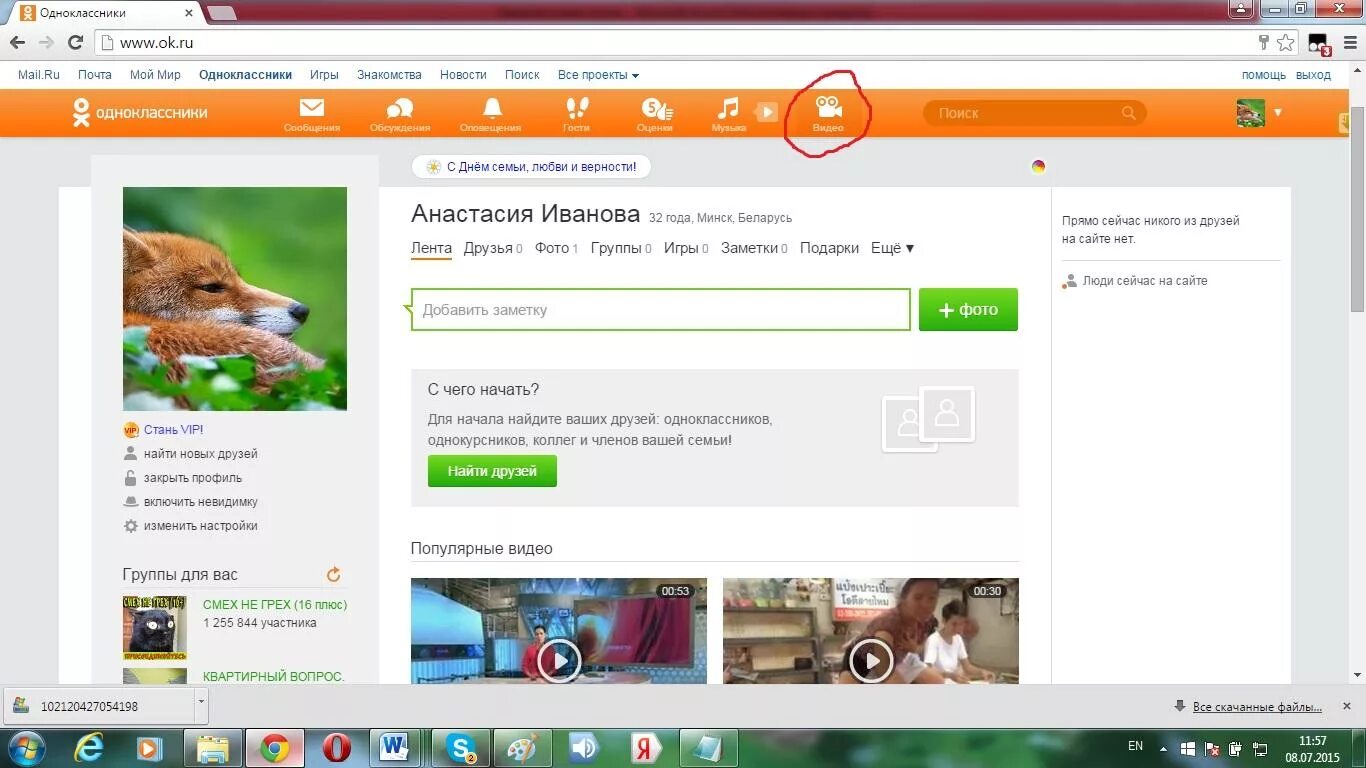Click Люди сейчас на сайте link
Image resolution: width=1366 pixels, height=768 pixels.
coord(1145,281)
